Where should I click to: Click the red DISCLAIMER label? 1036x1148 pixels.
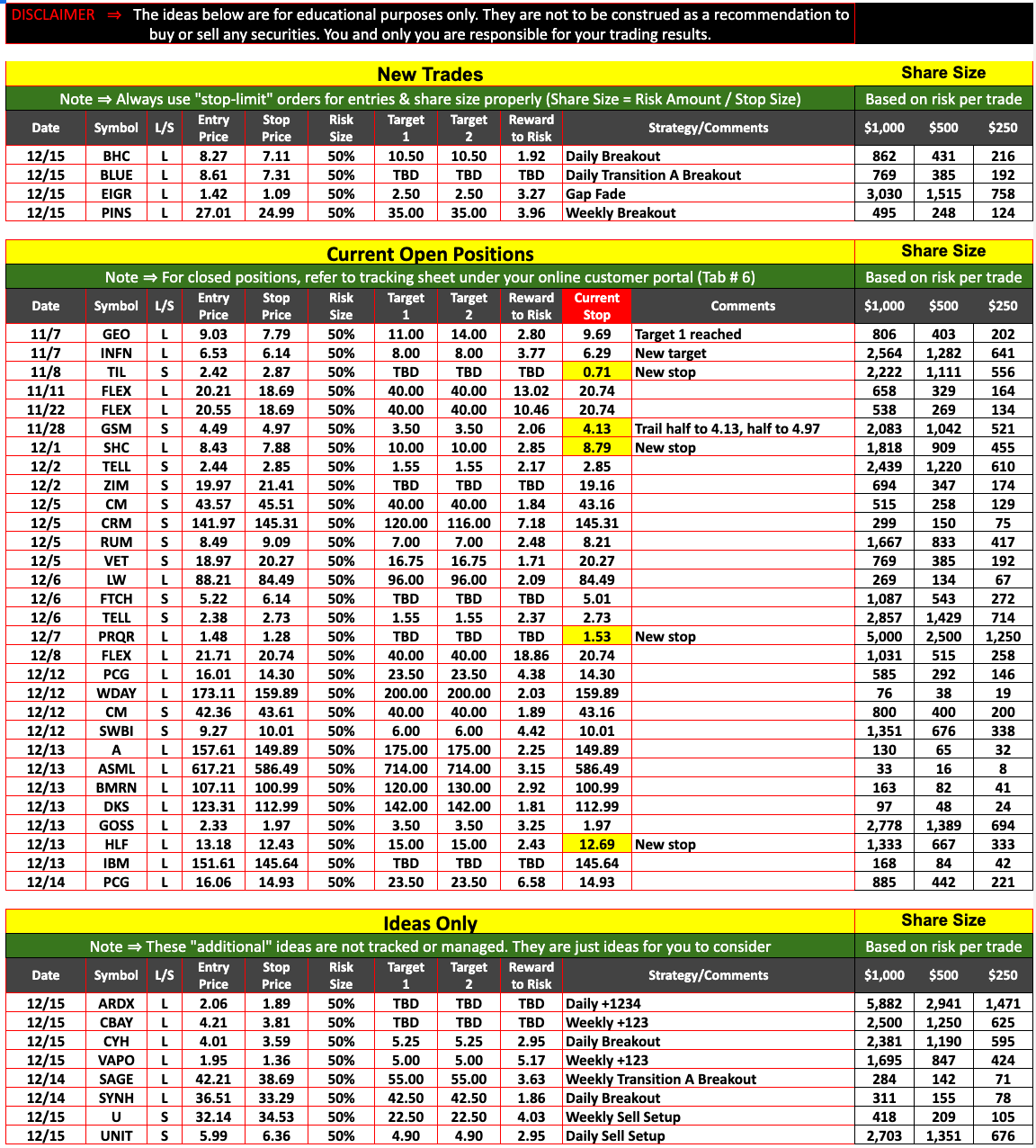coord(53,14)
